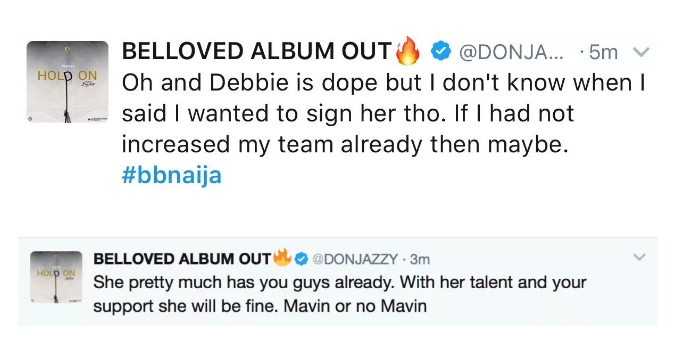This screenshot has width=680, height=362.
Task: Expand the first tweet's options chevron
Action: tap(641, 52)
